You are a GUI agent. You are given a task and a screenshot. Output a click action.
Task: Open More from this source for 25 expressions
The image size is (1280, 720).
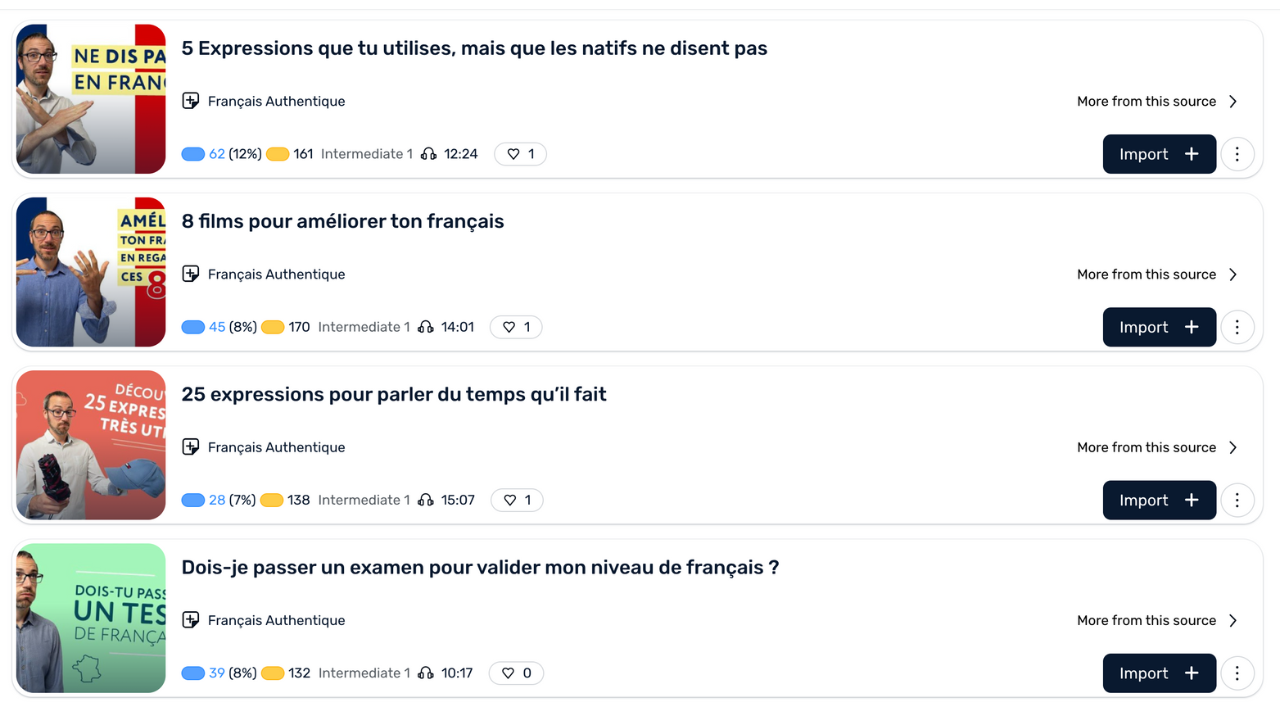1156,447
